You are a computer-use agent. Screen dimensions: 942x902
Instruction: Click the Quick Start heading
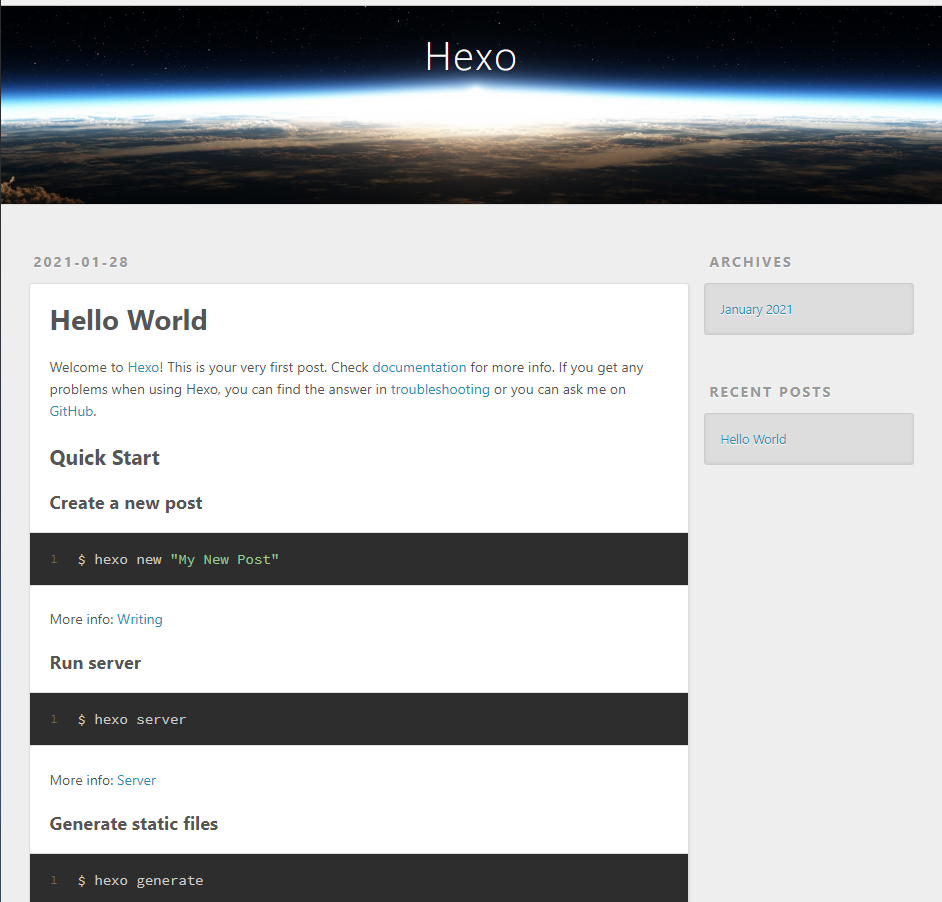coord(105,458)
